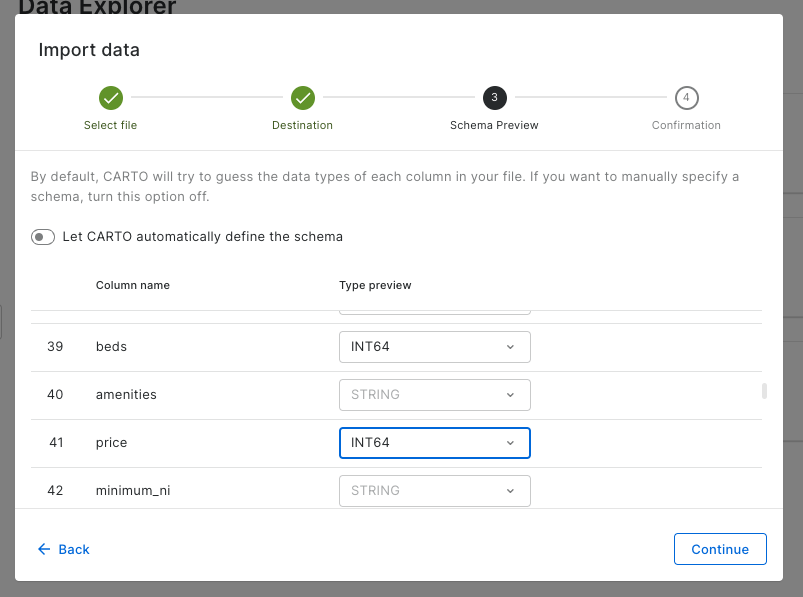Open the price INT64 type dropdown
The height and width of the screenshot is (597, 803).
434,443
